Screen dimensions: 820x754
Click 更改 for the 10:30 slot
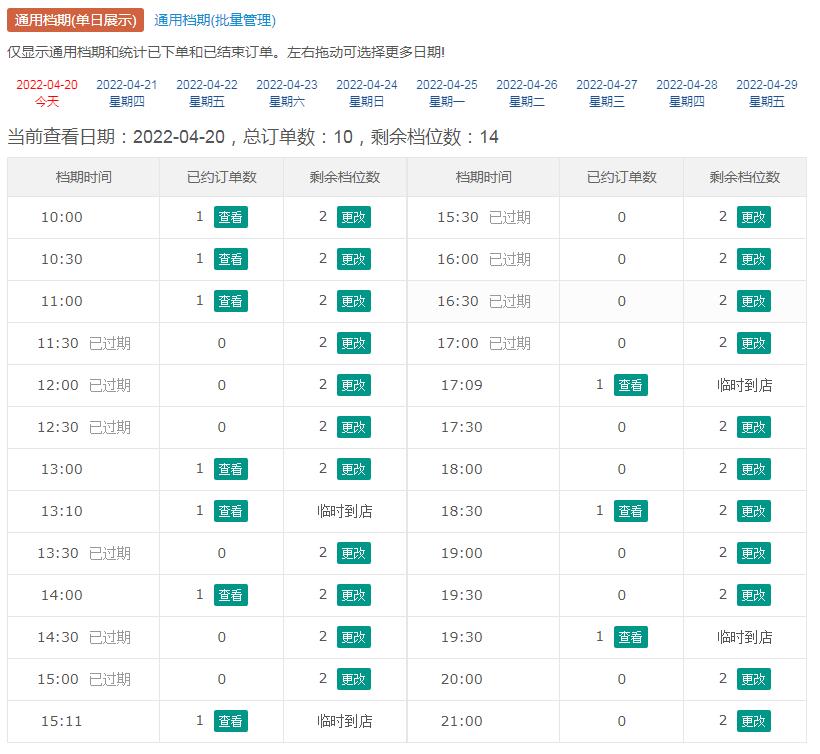click(353, 259)
